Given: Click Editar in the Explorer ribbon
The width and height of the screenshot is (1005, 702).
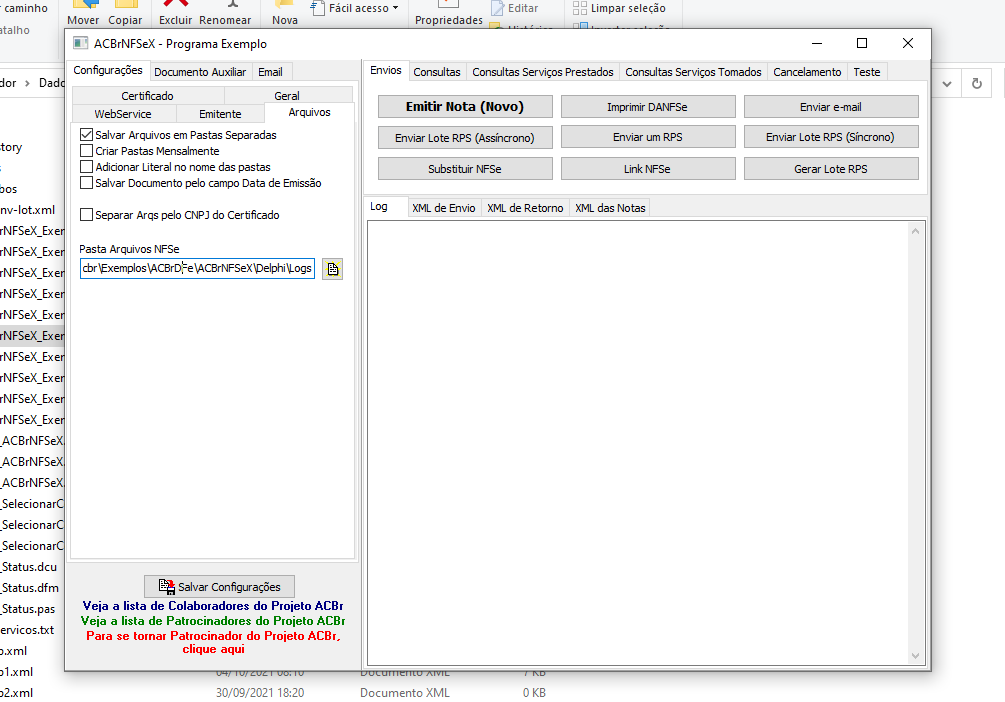Looking at the screenshot, I should (515, 8).
